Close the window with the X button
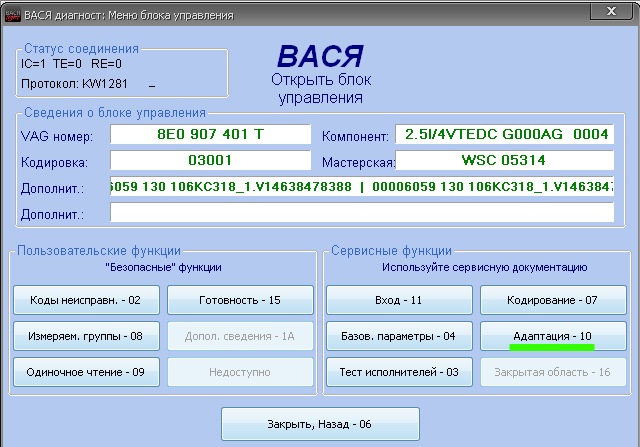640x447 pixels. (x=611, y=11)
